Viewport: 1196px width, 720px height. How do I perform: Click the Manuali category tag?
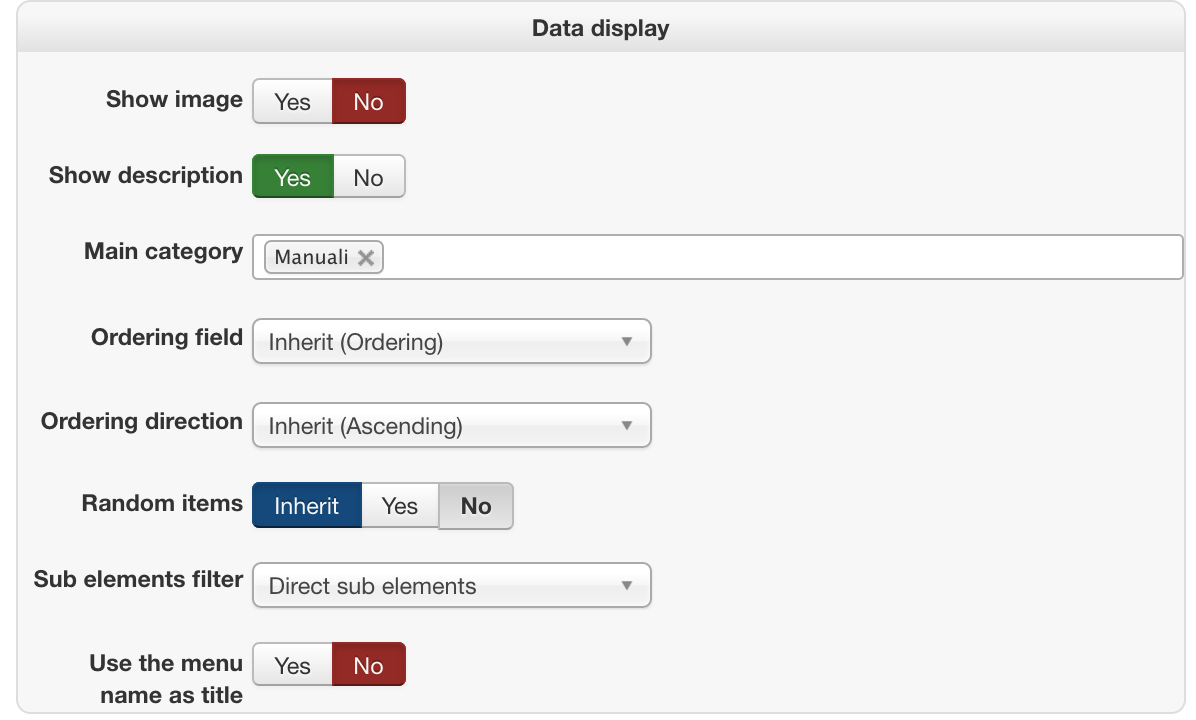point(311,258)
